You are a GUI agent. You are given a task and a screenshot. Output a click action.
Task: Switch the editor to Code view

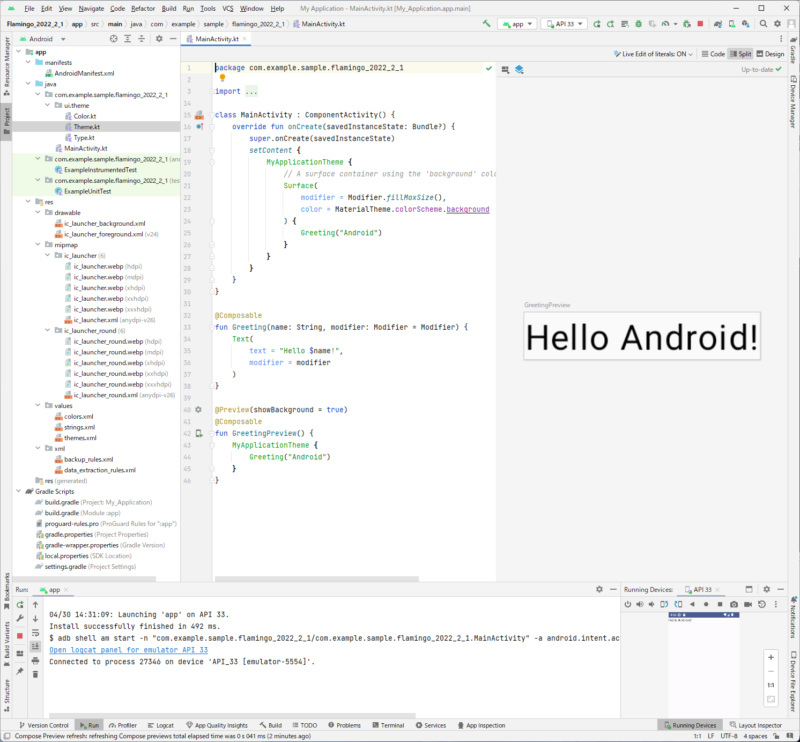pyautogui.click(x=713, y=54)
